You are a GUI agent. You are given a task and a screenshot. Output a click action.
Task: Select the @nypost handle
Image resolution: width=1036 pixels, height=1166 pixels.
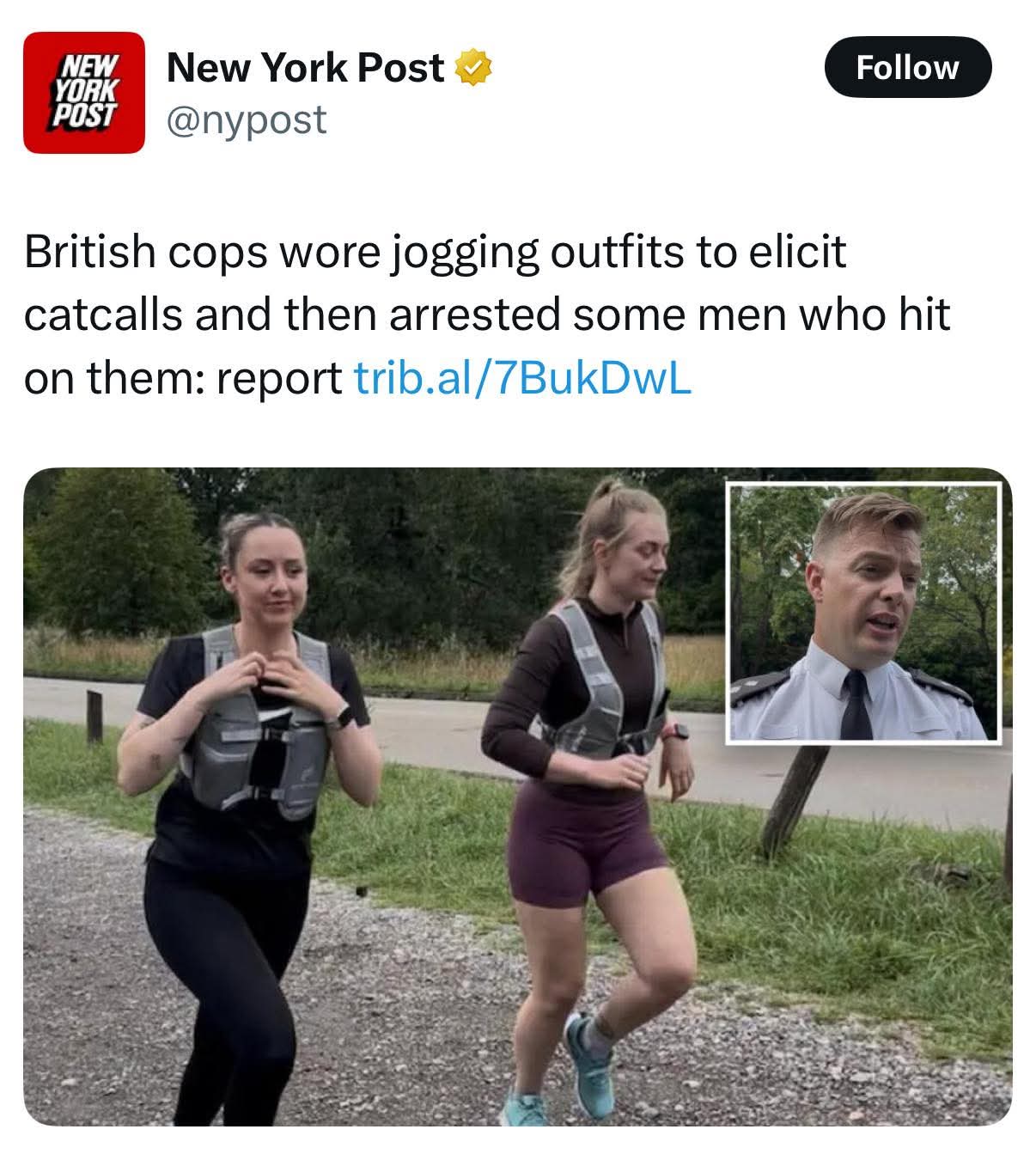pyautogui.click(x=247, y=119)
